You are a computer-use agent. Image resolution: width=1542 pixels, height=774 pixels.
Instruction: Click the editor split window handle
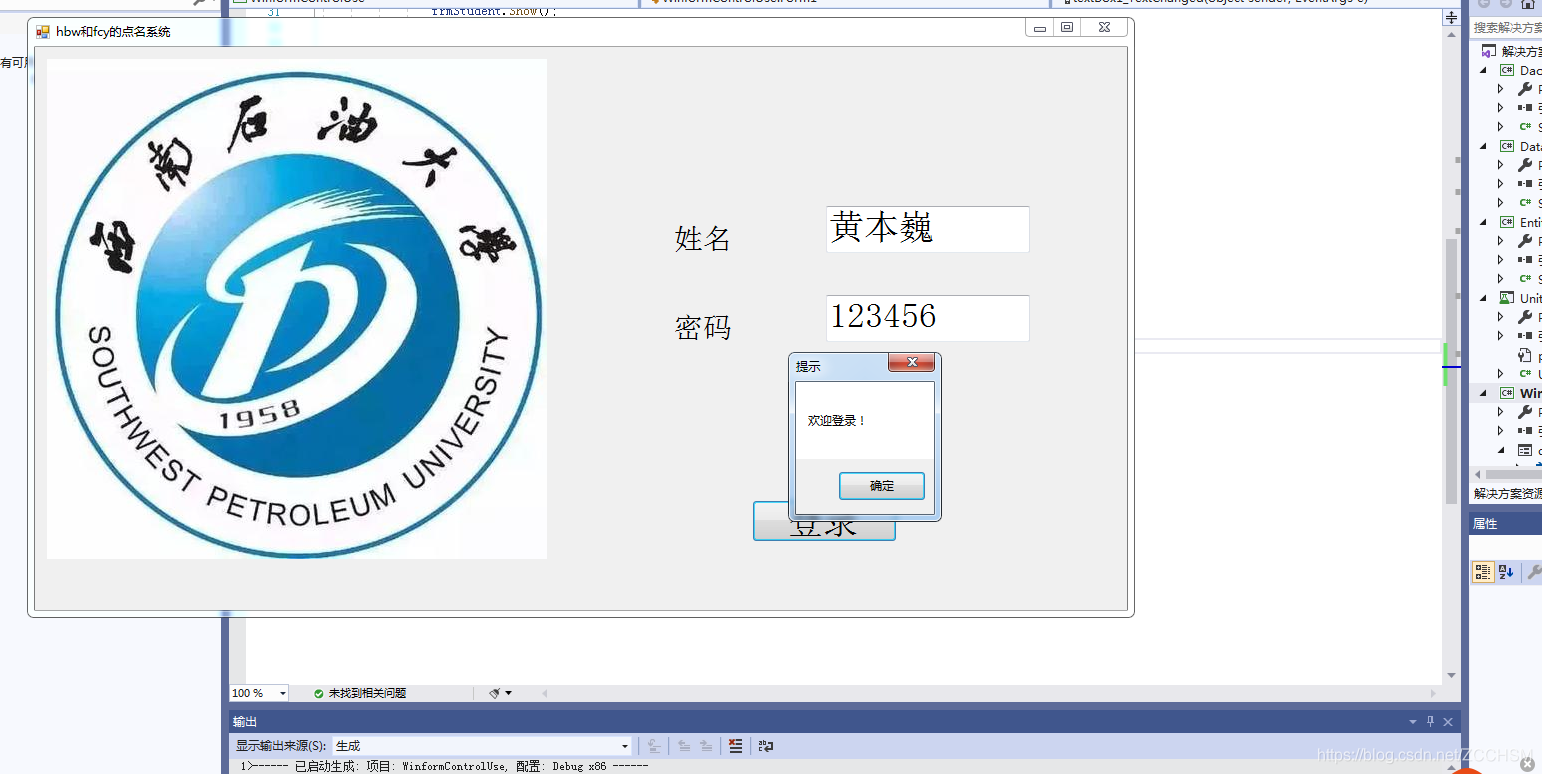[x=1451, y=19]
